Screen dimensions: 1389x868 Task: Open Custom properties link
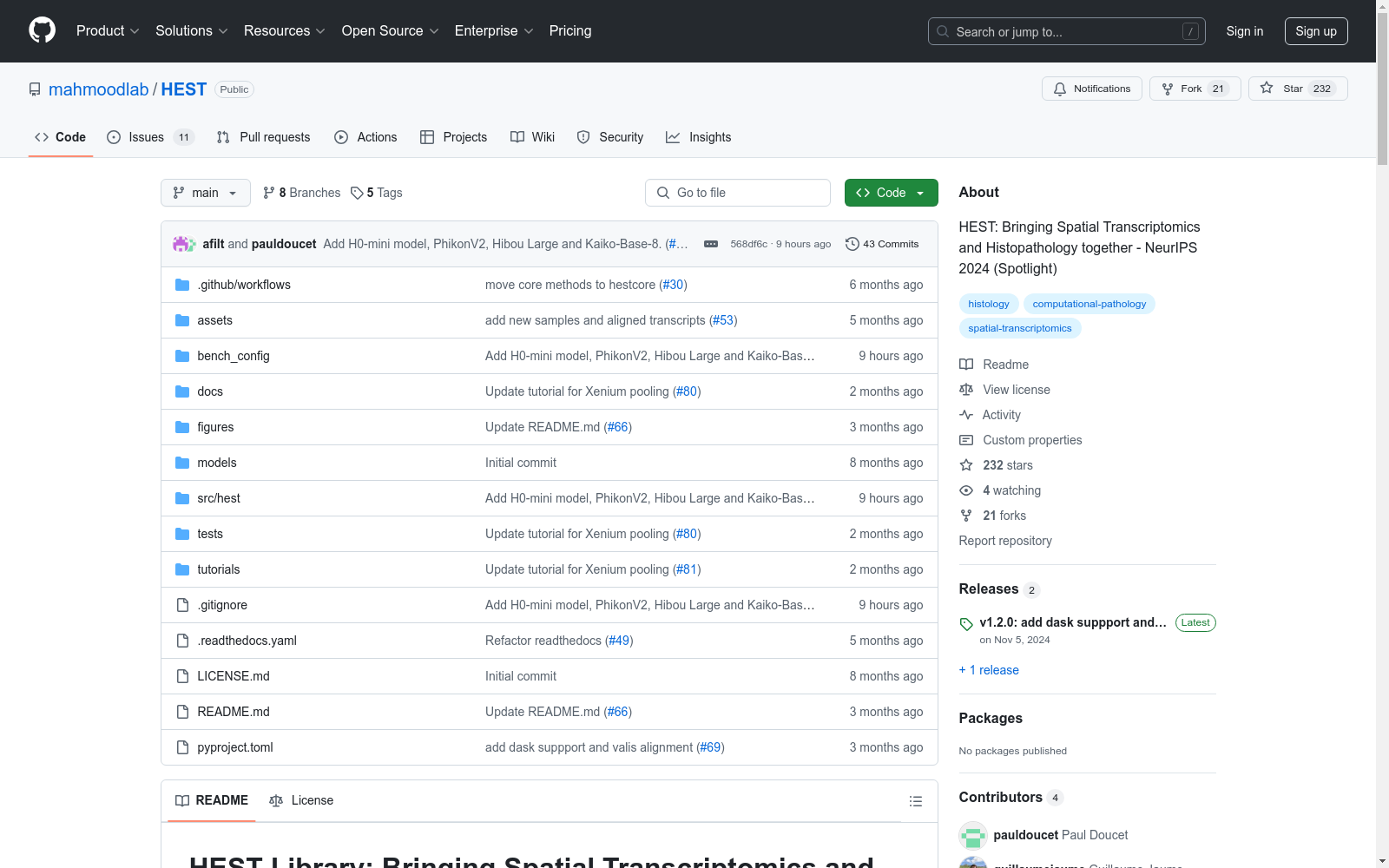pos(1021,440)
